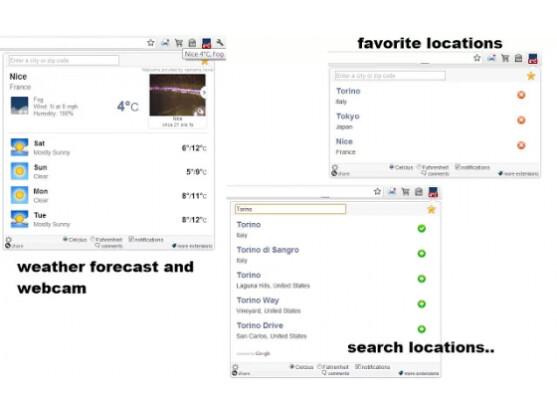Screen dimensions: 557x418
Task: Click share link in weather forecast popup
Action: click(14, 246)
